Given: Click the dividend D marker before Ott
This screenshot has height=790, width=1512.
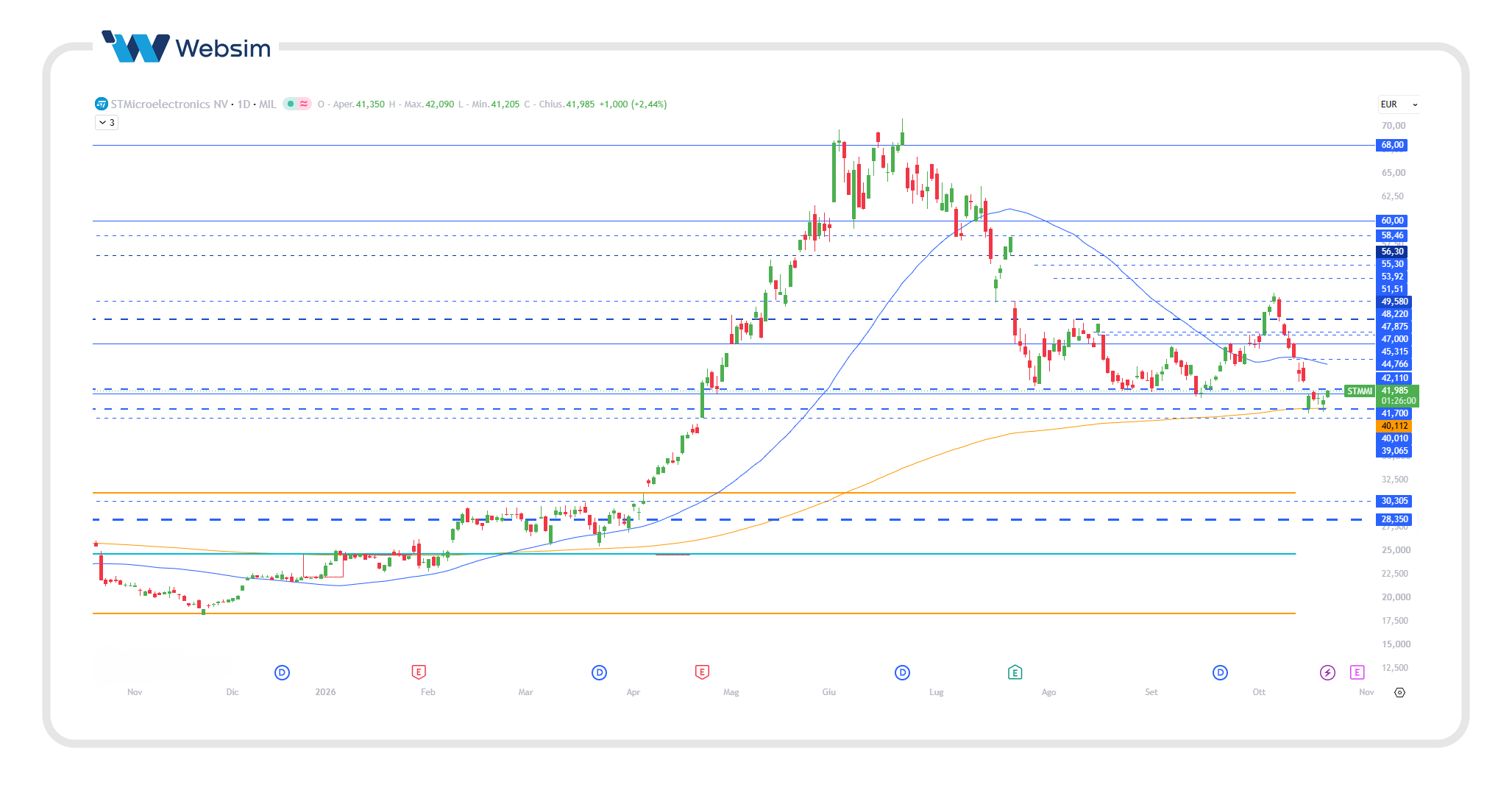Looking at the screenshot, I should pos(1220,672).
